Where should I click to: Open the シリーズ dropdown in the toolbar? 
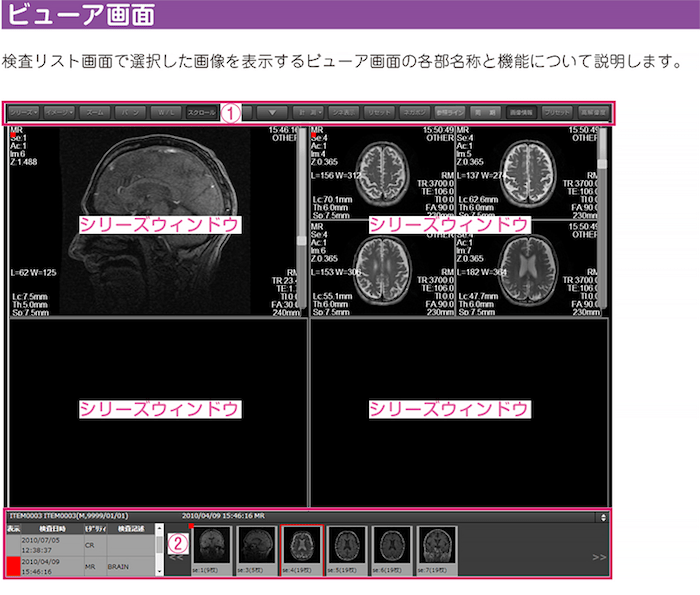coord(24,113)
